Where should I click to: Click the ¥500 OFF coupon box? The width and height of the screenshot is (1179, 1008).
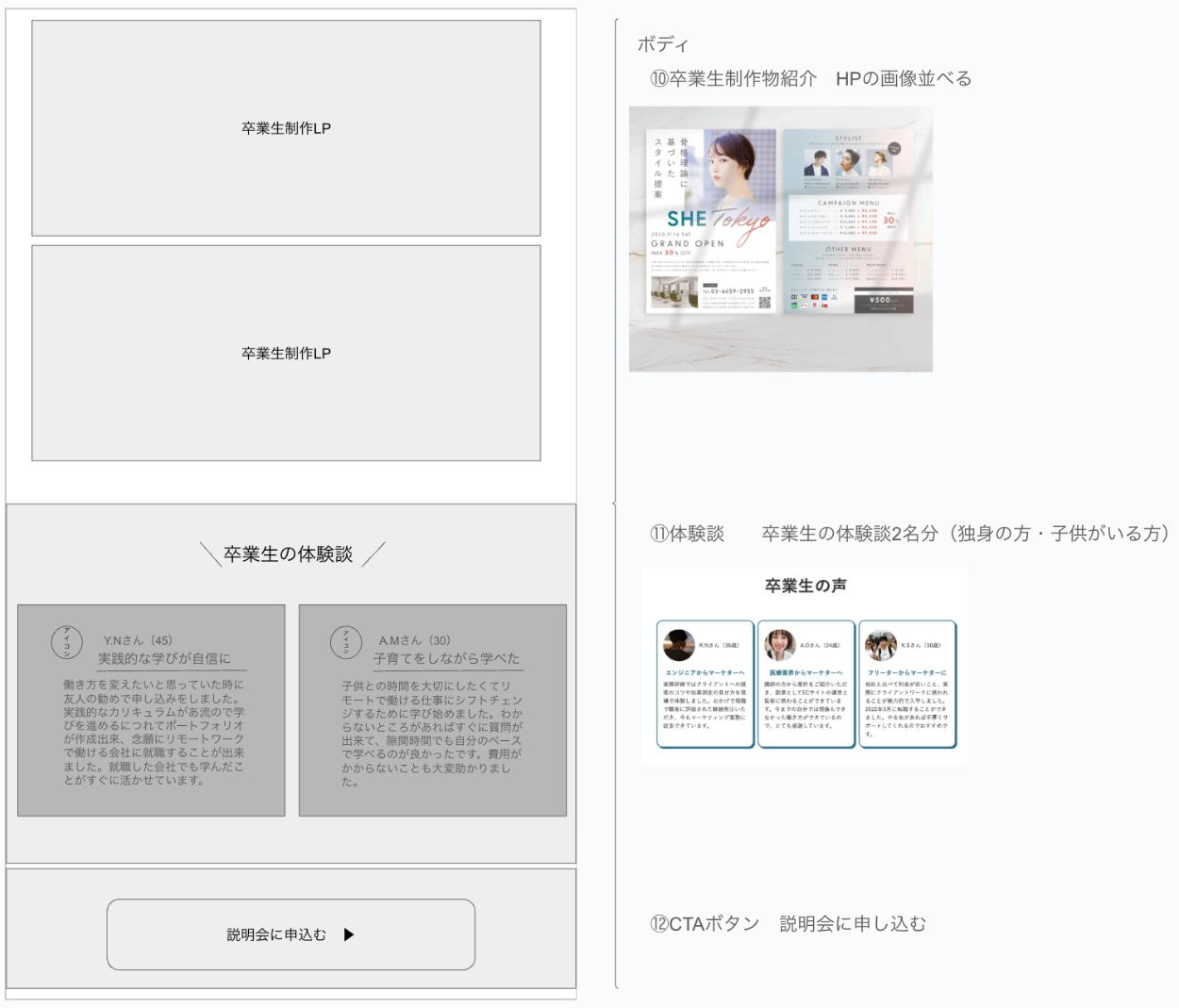point(883,302)
